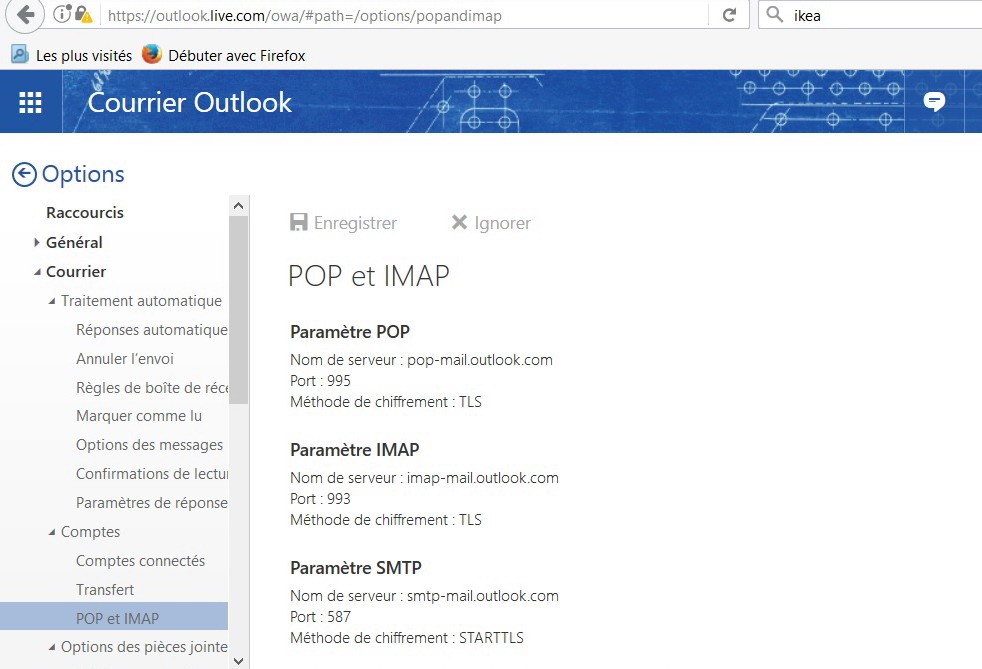Open Paramètres de réponse
This screenshot has height=669, width=982.
[x=152, y=502]
